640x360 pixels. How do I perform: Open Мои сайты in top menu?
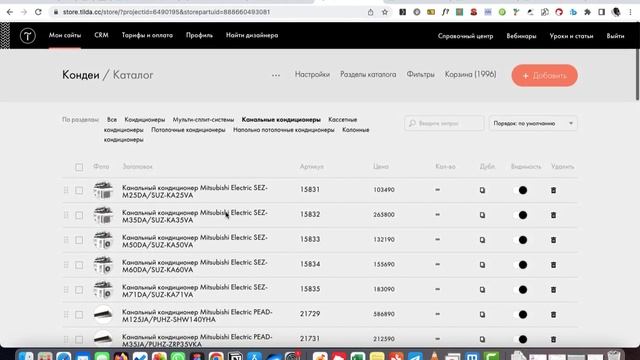pyautogui.click(x=65, y=35)
